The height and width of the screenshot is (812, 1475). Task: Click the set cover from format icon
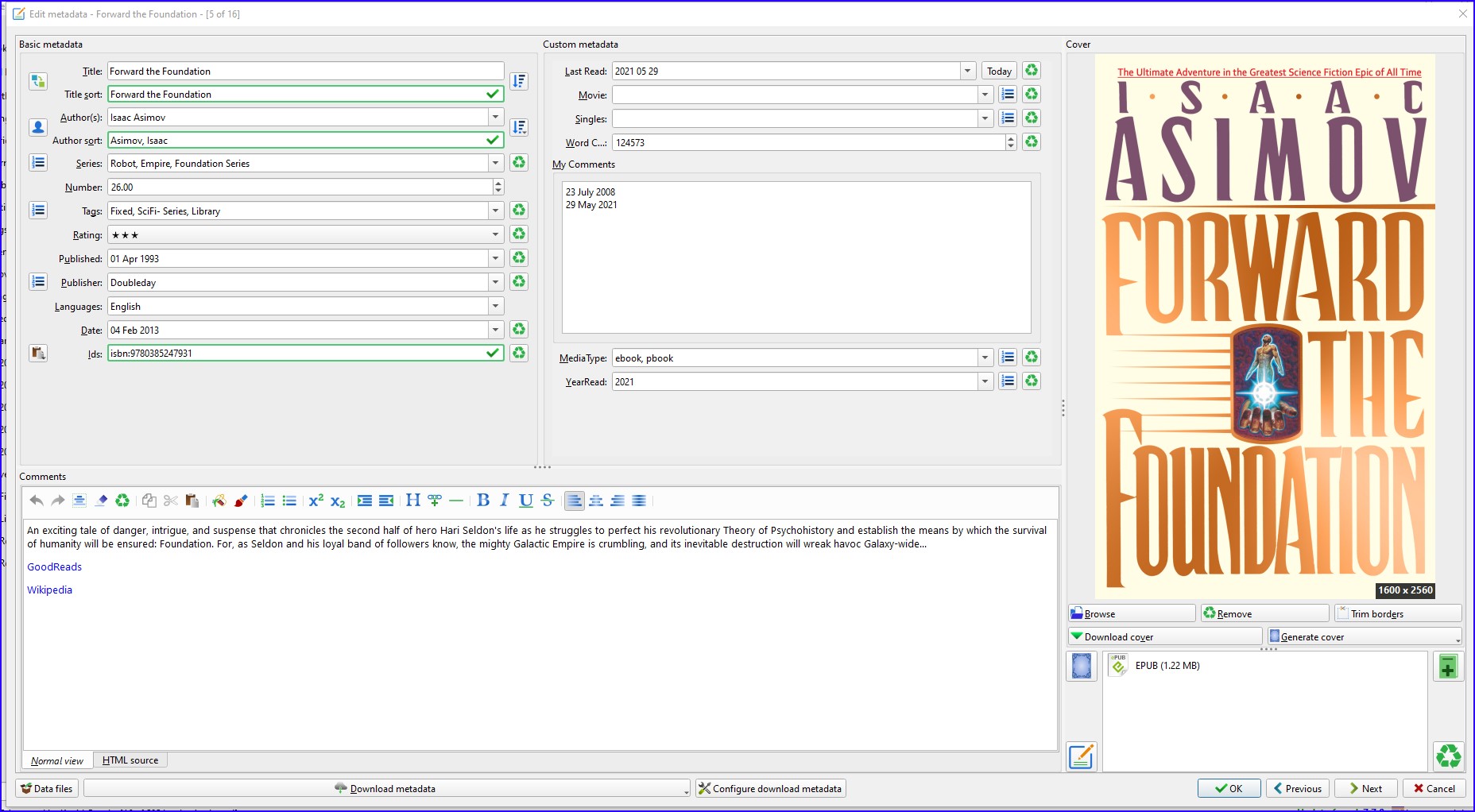[x=1082, y=666]
